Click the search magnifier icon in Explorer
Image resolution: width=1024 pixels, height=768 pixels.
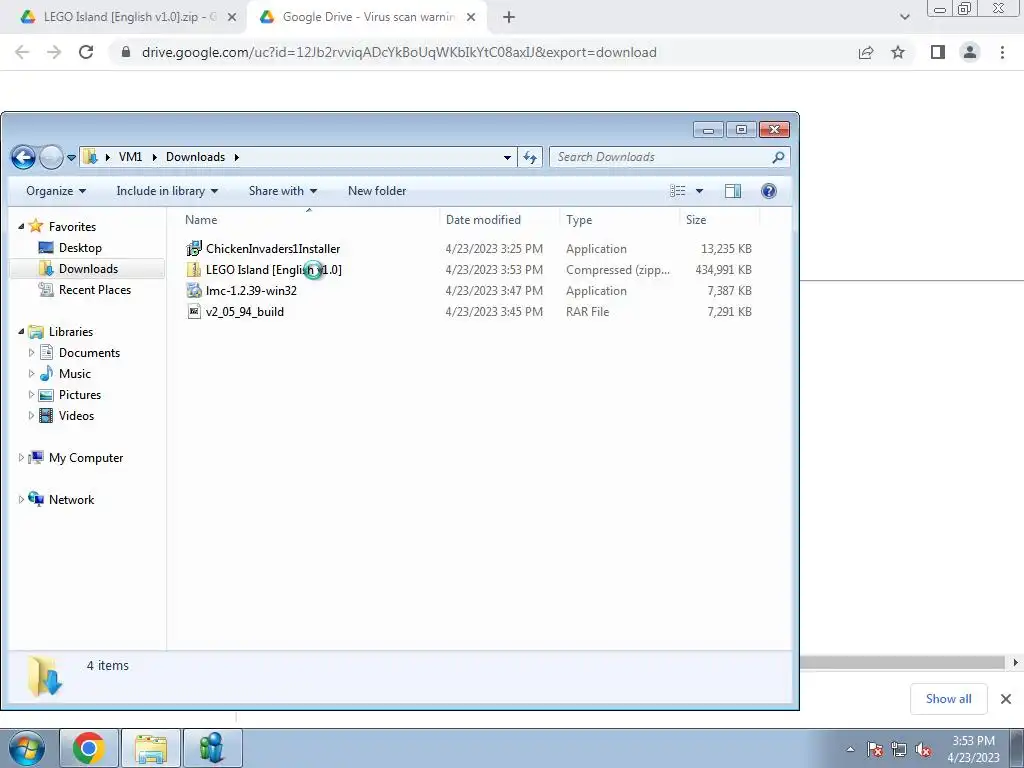click(x=778, y=157)
